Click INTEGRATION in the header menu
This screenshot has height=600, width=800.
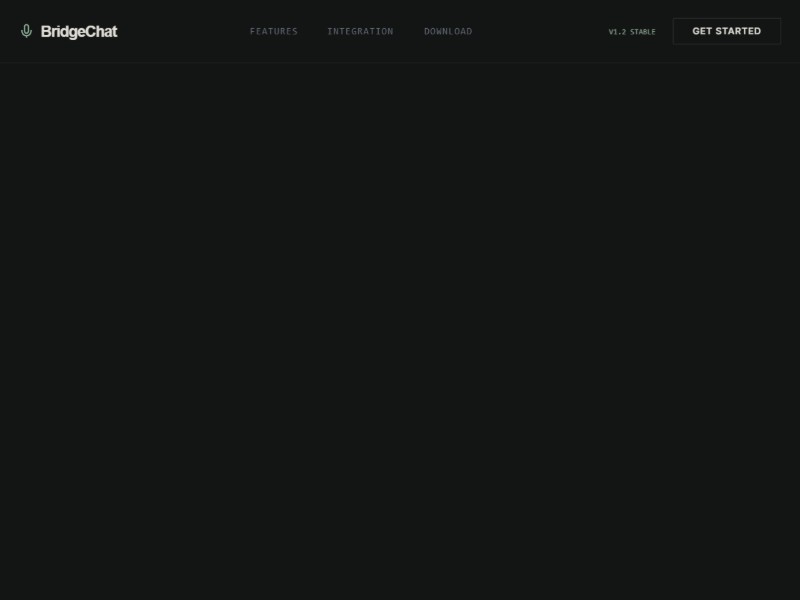(360, 31)
